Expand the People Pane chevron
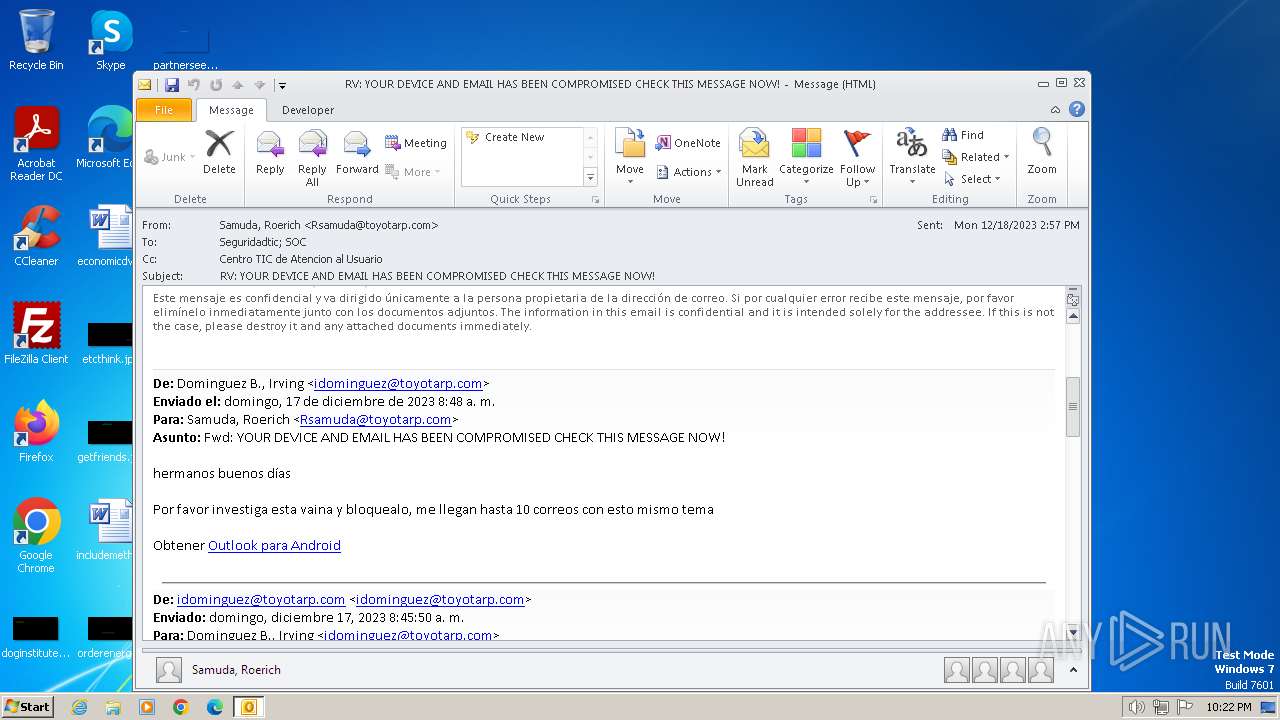Viewport: 1280px width, 720px height. (x=1073, y=670)
